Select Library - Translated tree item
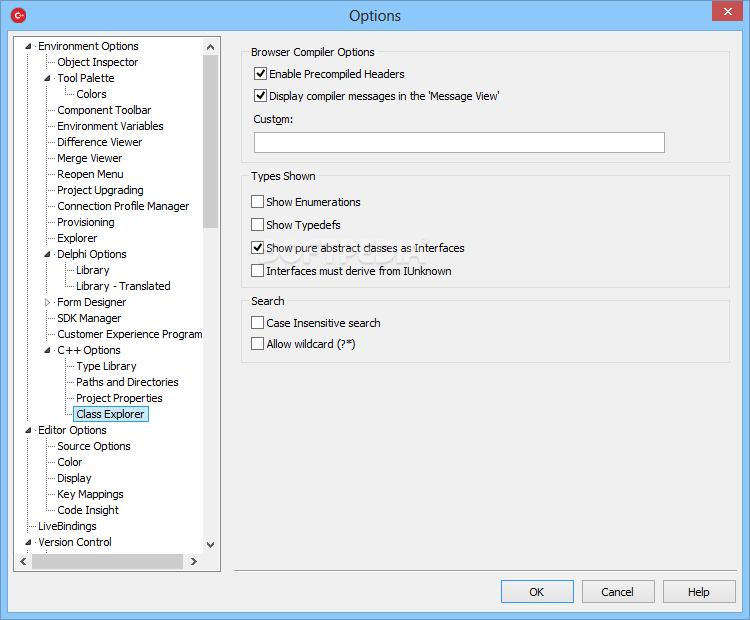Screen dimensions: 750x620 [123, 286]
